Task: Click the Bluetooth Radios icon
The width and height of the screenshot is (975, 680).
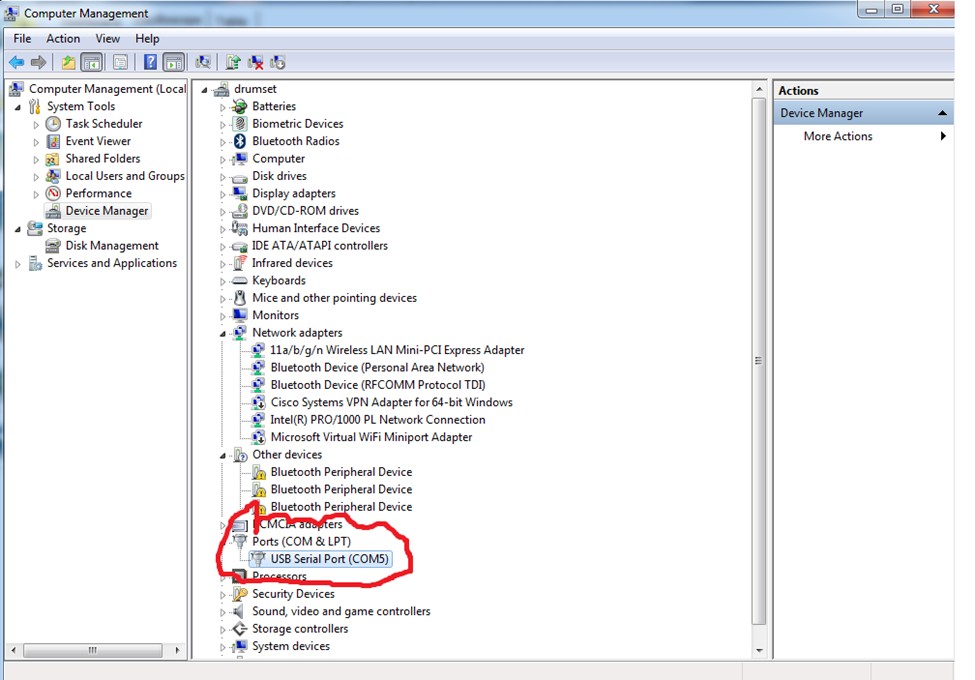Action: pyautogui.click(x=239, y=141)
